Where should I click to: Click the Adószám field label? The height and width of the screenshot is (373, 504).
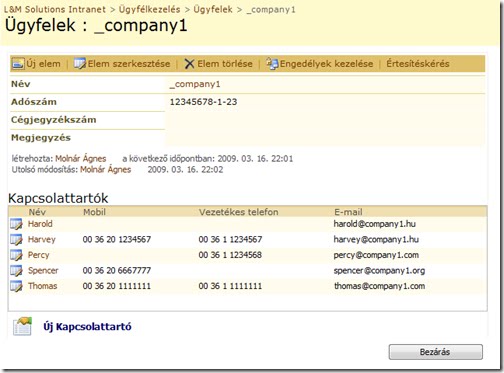pos(34,102)
